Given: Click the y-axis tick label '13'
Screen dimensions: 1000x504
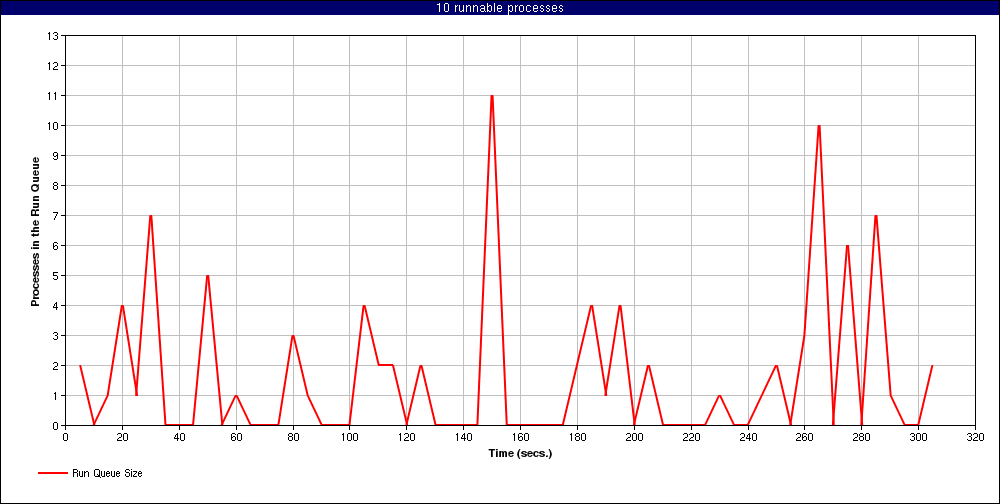Looking at the screenshot, I should (53, 36).
